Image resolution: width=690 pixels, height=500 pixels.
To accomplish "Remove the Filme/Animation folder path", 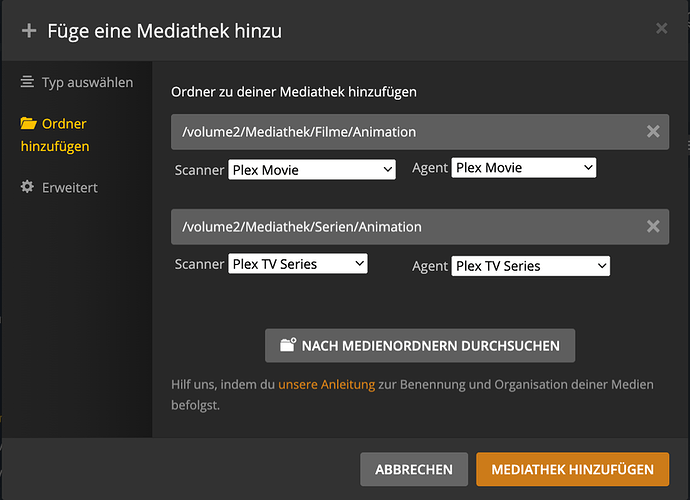I will (x=653, y=131).
